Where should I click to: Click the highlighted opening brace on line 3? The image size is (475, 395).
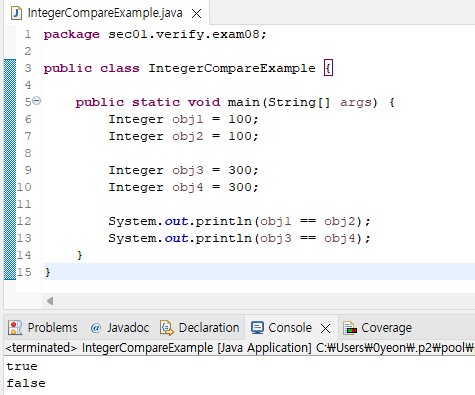(328, 68)
